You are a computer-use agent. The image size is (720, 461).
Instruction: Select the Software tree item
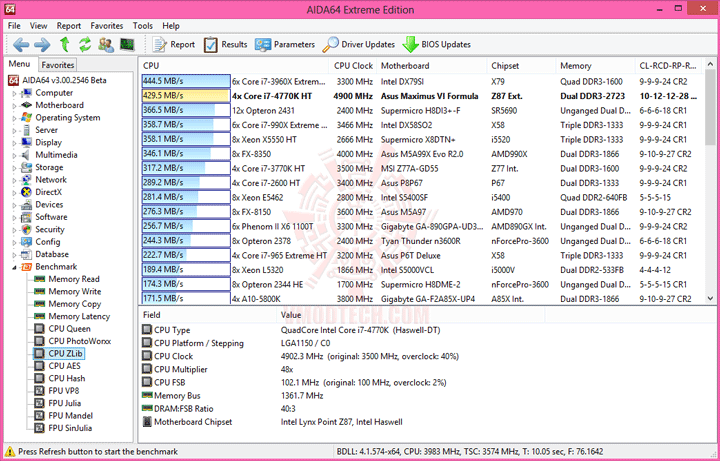click(x=51, y=217)
